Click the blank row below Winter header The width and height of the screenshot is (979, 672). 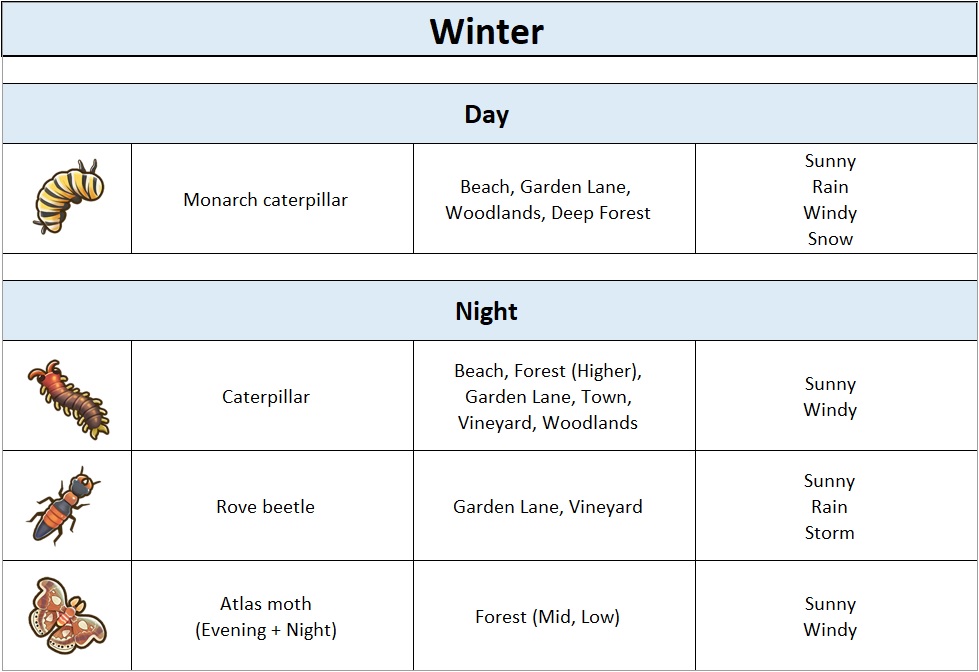point(487,70)
